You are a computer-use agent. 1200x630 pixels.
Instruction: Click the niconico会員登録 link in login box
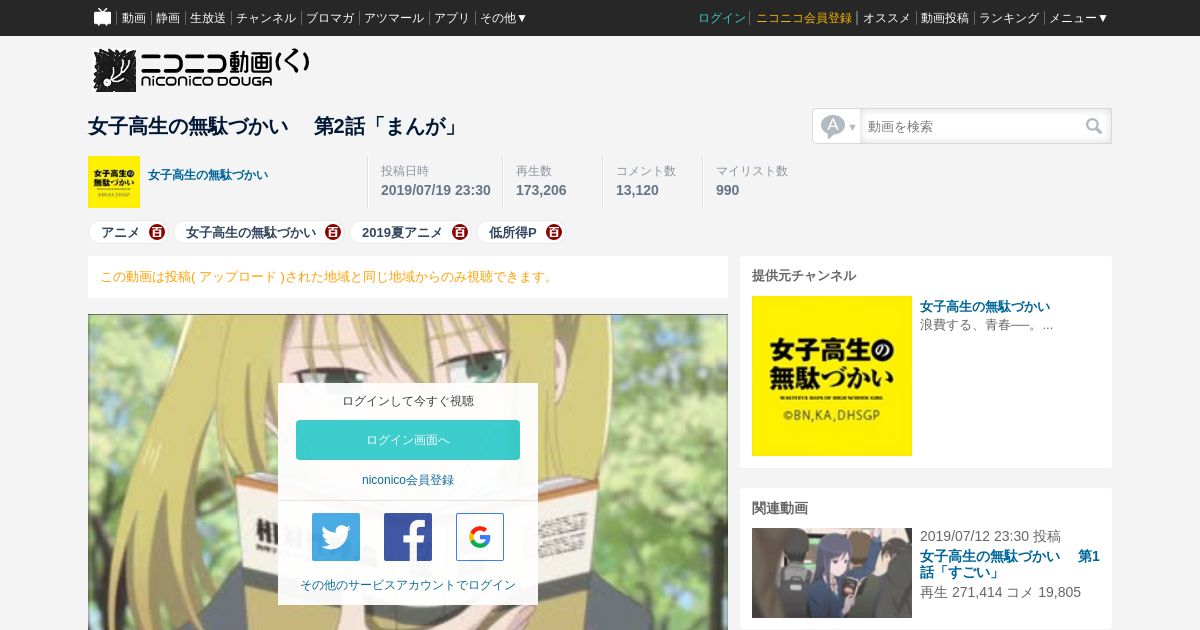coord(408,480)
